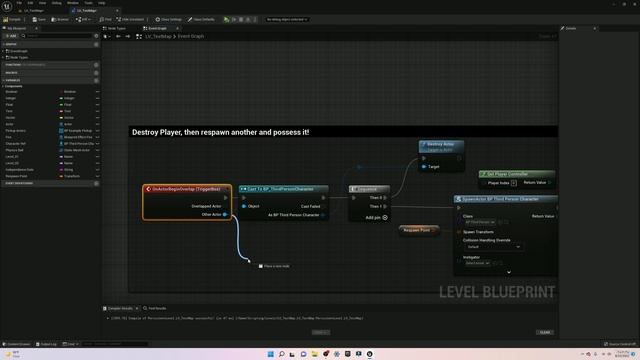Toggle Hide Unrelated nodes
Screen dimensions: 640x360
pos(130,19)
